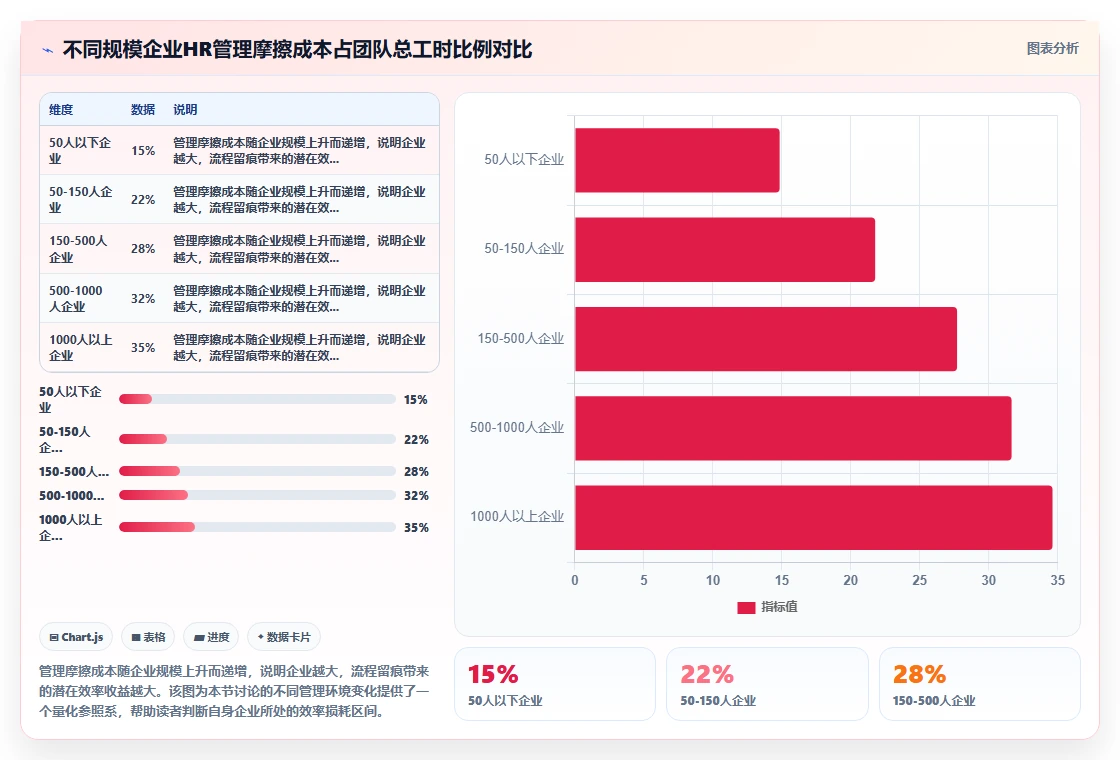
Task: Click y-axis label 1000人以上企业
Action: [x=517, y=516]
